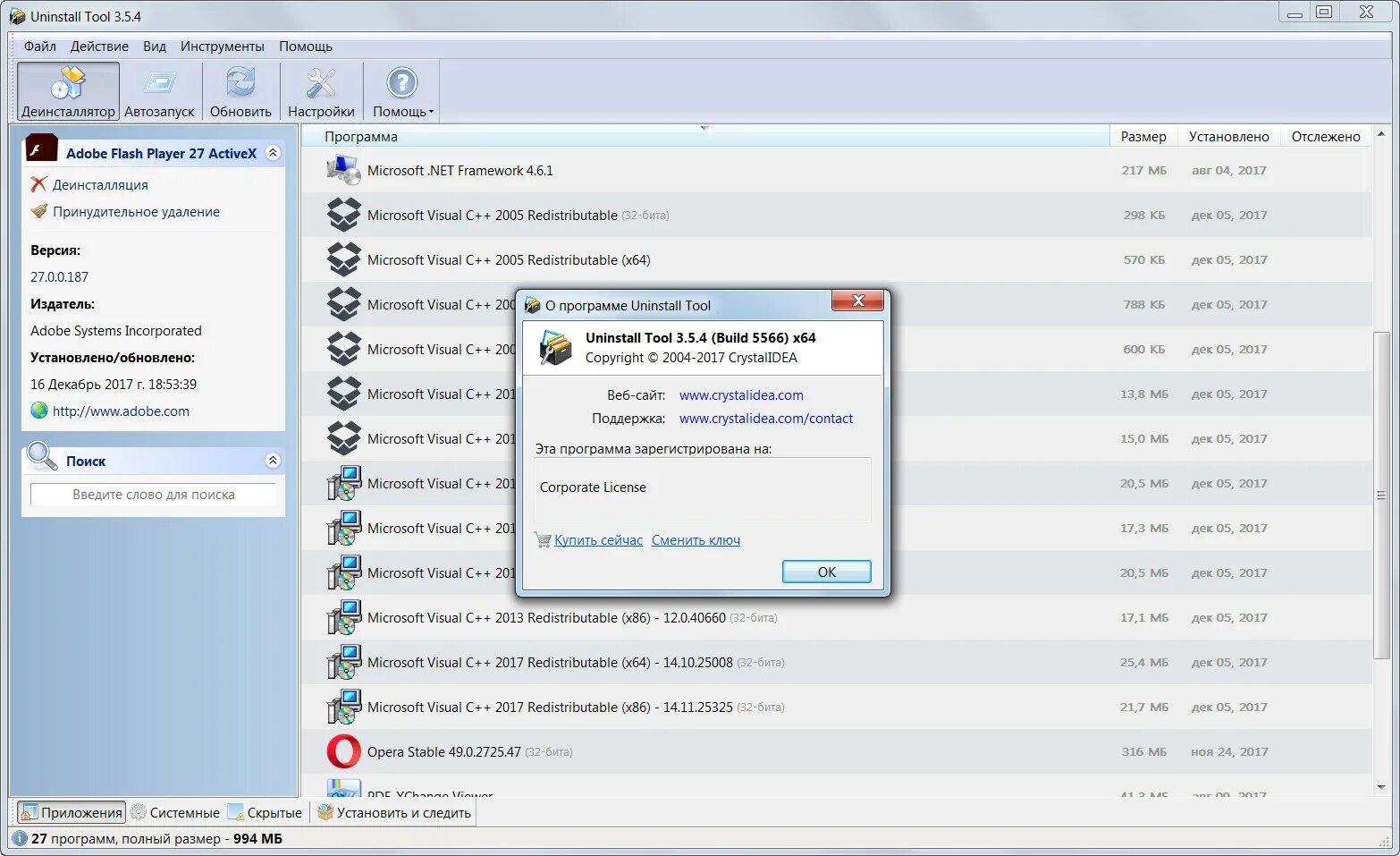Maximize the Uninstall Tool window
The height and width of the screenshot is (856, 1400).
click(1324, 12)
